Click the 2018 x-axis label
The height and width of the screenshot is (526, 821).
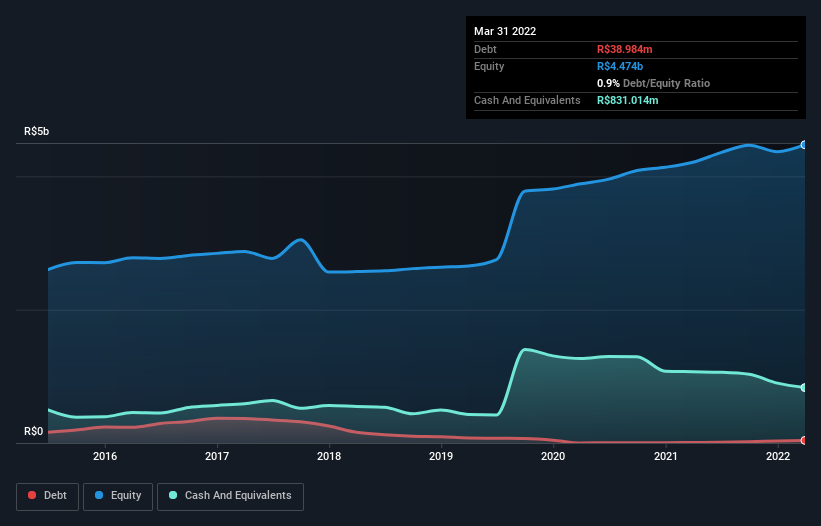[x=329, y=456]
